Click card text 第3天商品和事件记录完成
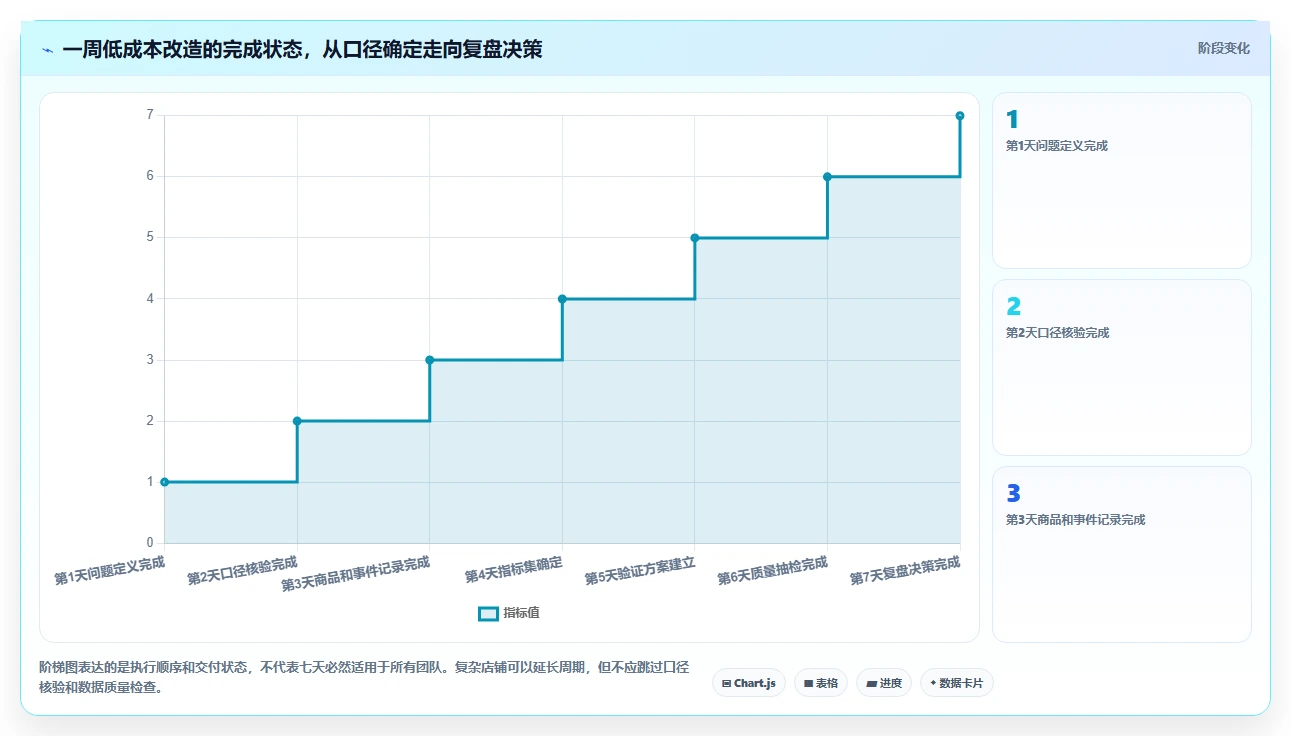Screen dimensions: 1291x736 (x=1076, y=520)
